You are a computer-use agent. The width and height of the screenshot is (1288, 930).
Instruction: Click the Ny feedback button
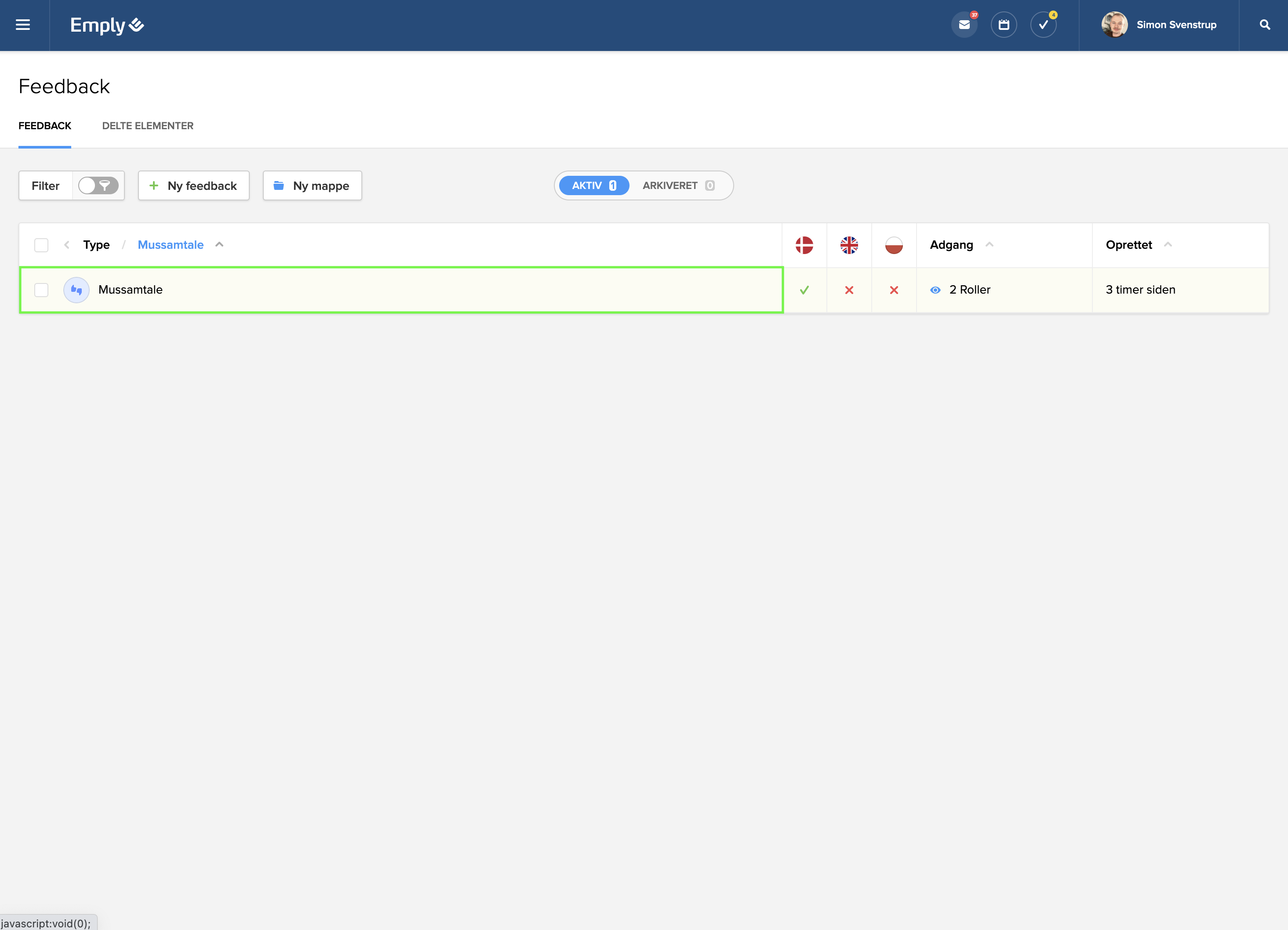pos(194,185)
